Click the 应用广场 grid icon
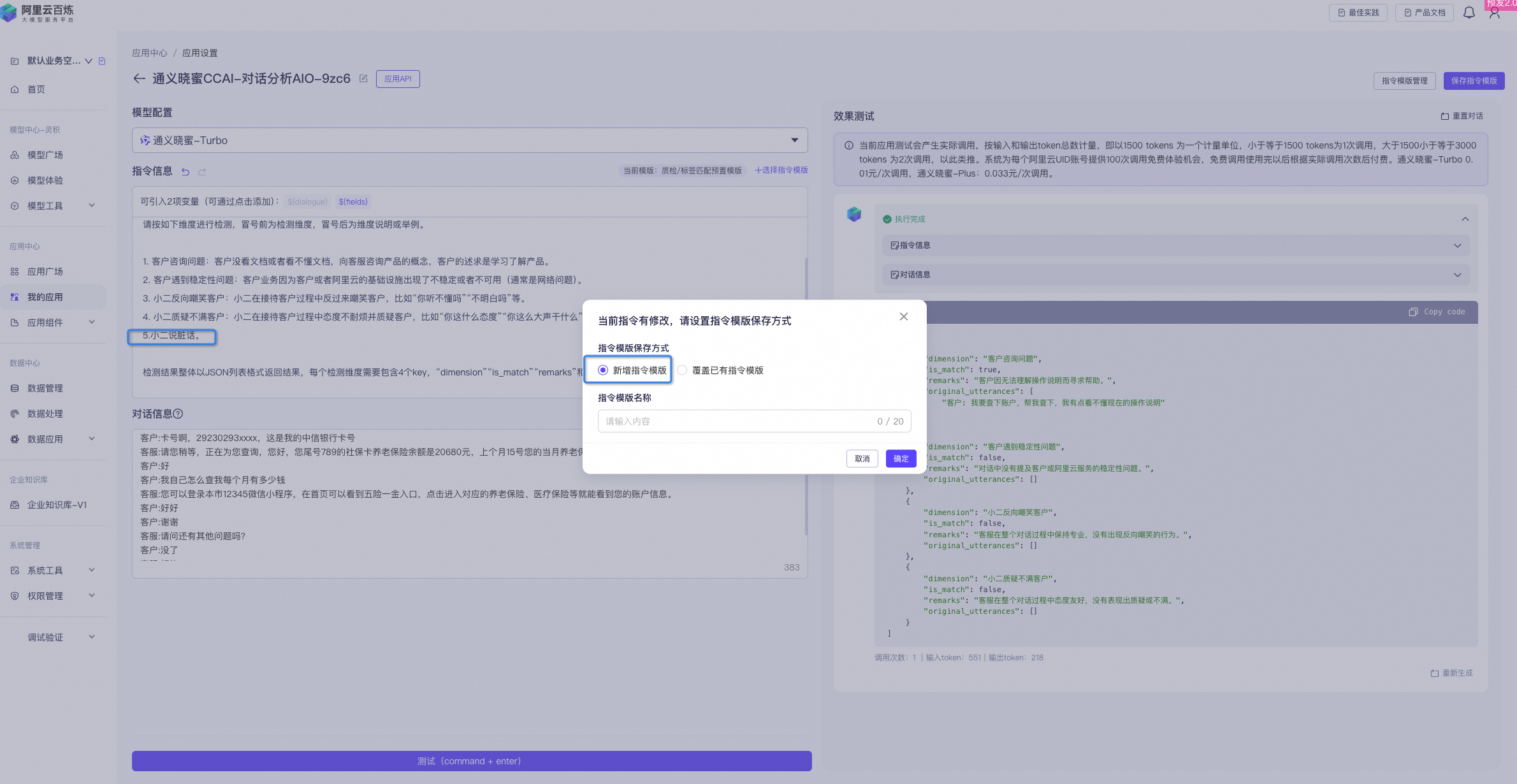The width and height of the screenshot is (1517, 784). [x=15, y=272]
